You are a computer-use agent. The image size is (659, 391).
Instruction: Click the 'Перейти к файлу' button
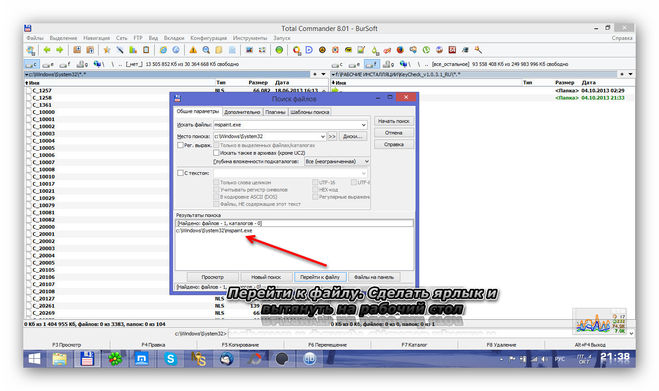coord(320,277)
